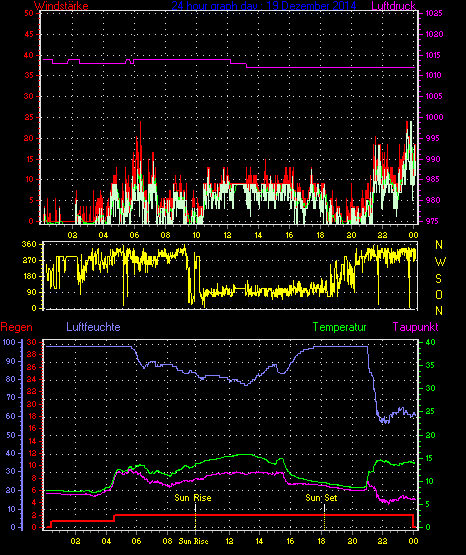Image resolution: width=466 pixels, height=555 pixels.
Task: Click the Luftdruck legend label
Action: pyautogui.click(x=393, y=6)
